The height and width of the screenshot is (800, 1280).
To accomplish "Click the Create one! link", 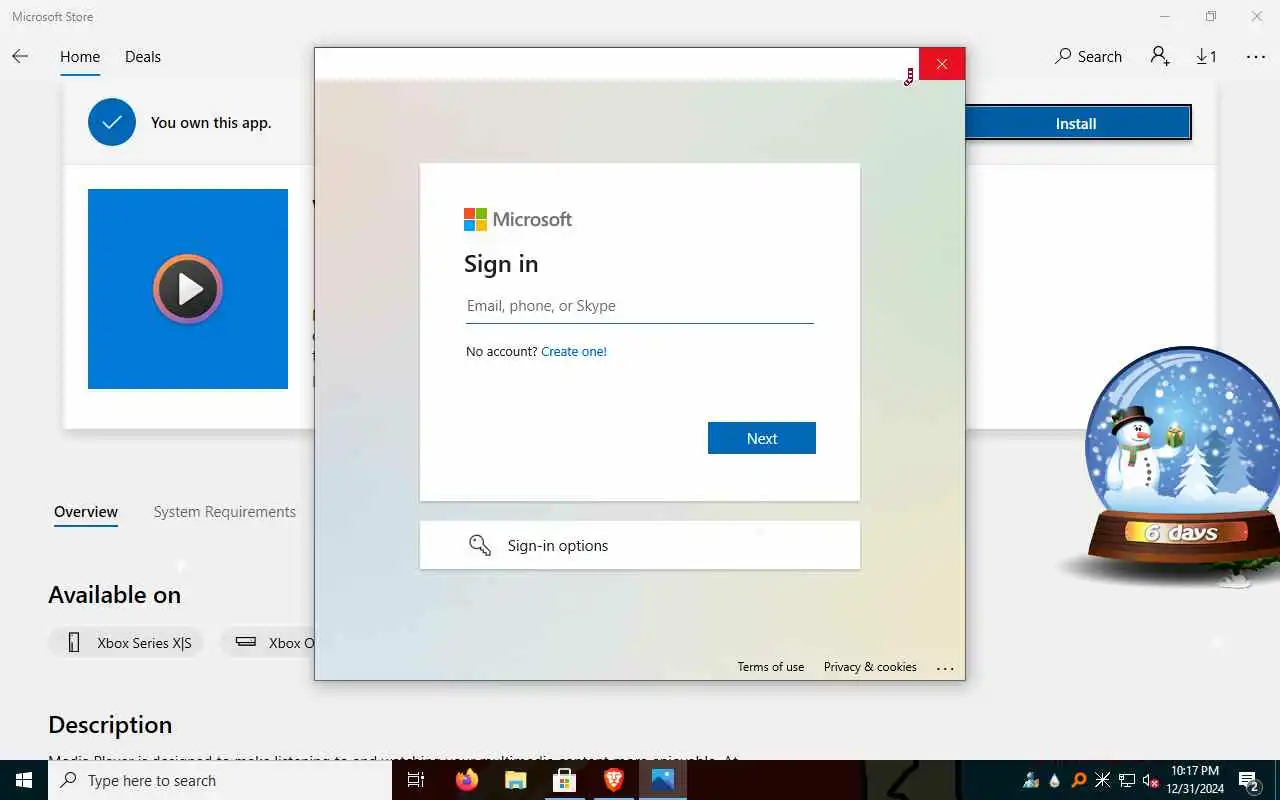I will coord(574,351).
